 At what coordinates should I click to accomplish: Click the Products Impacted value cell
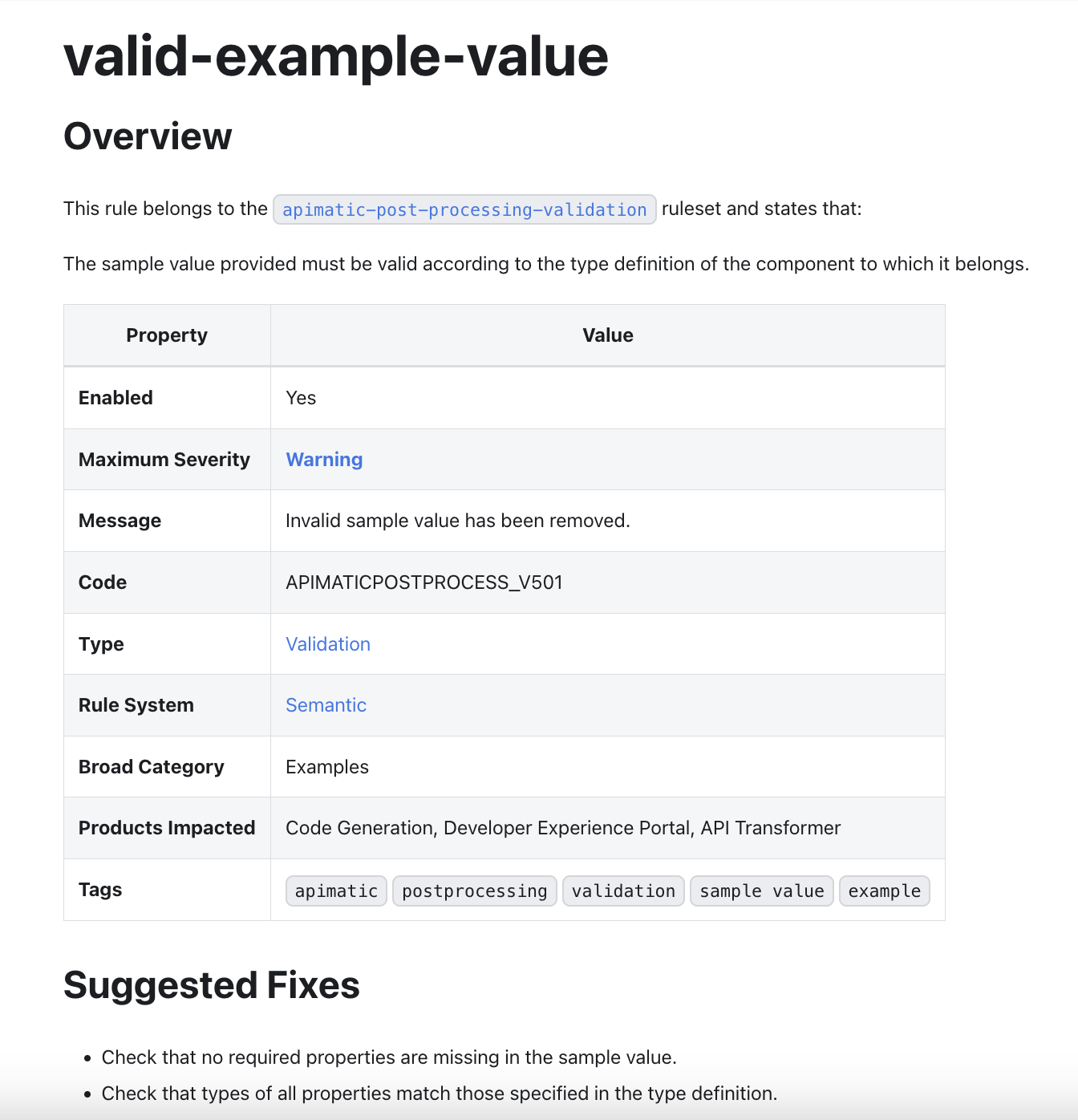coord(563,828)
